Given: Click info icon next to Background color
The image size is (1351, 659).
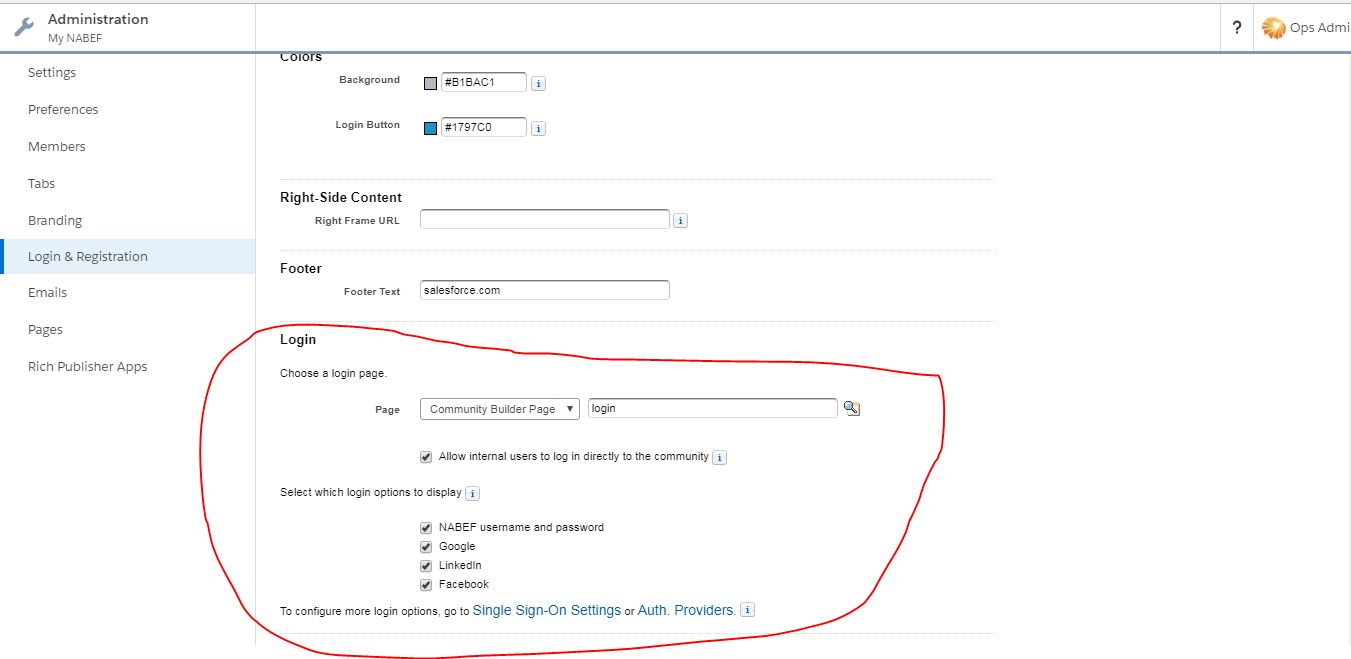Looking at the screenshot, I should tap(538, 84).
